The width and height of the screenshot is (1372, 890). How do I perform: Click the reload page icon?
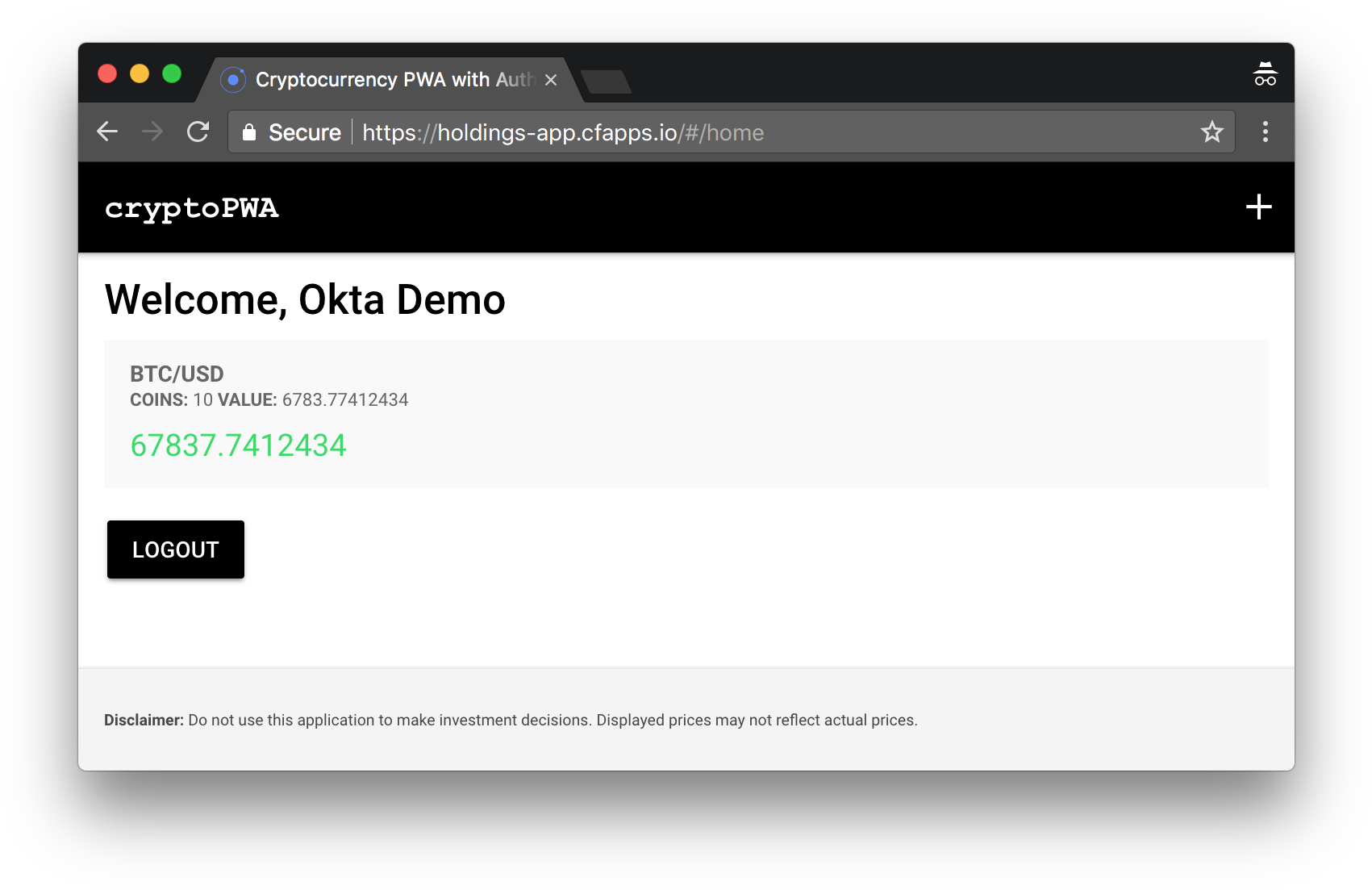198,132
